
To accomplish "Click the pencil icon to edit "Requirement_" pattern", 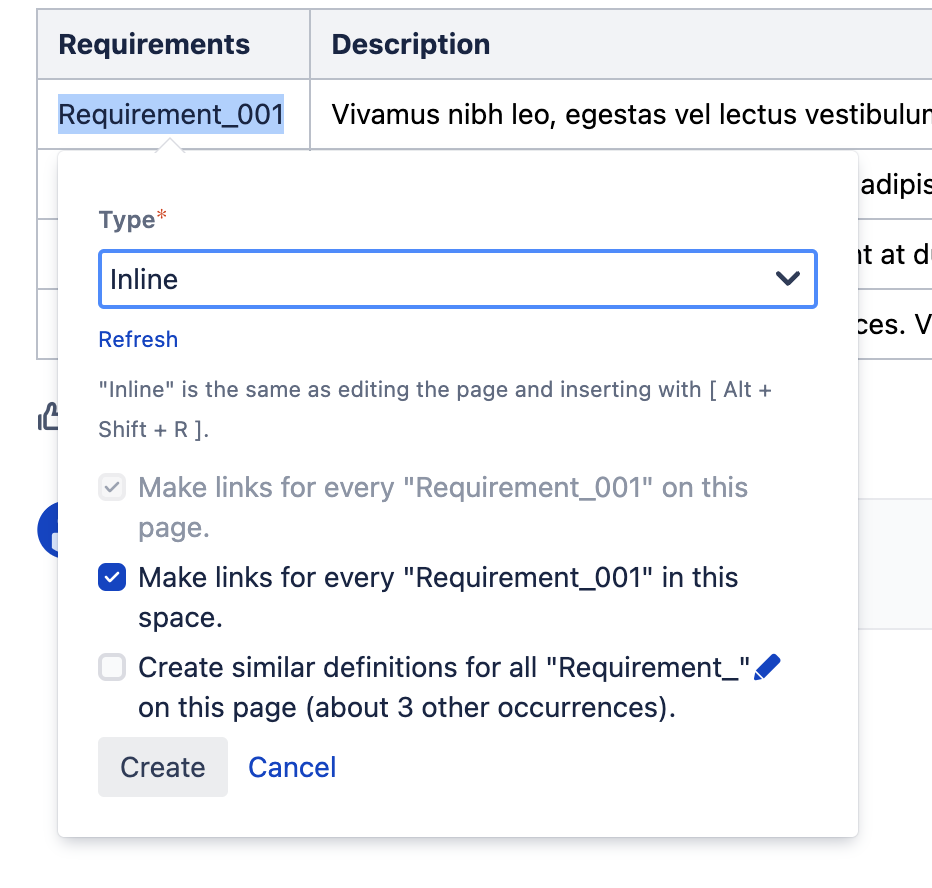I will (x=768, y=666).
